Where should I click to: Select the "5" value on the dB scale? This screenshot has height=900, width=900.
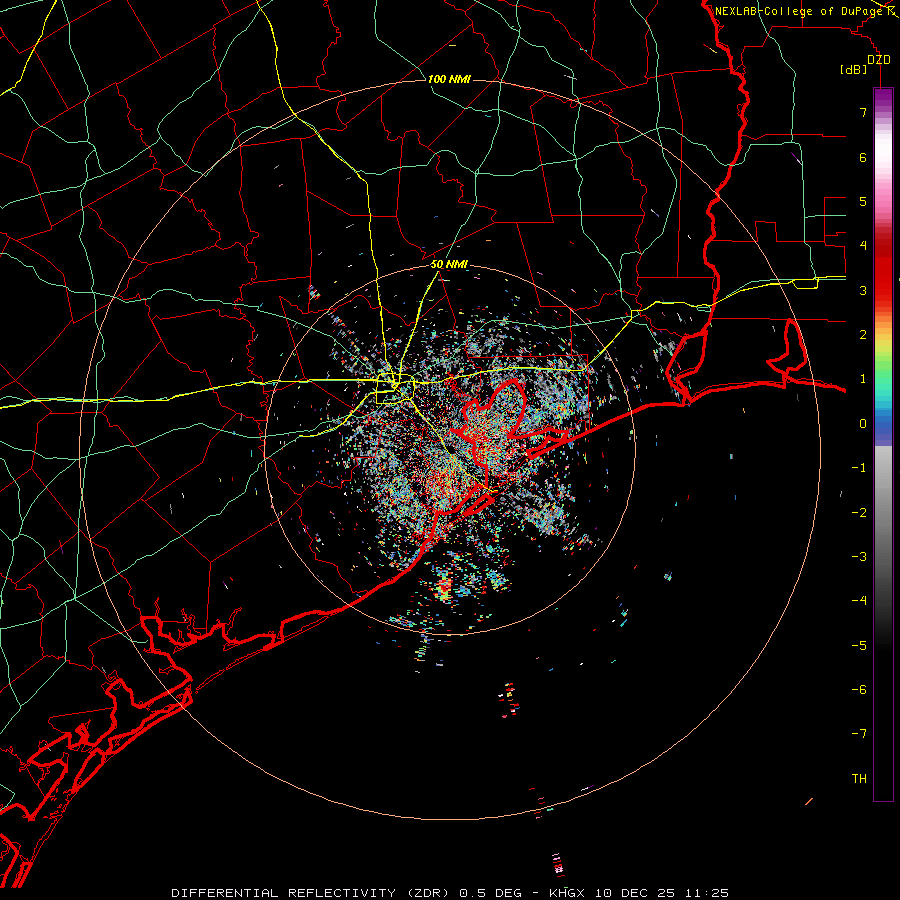click(x=863, y=201)
